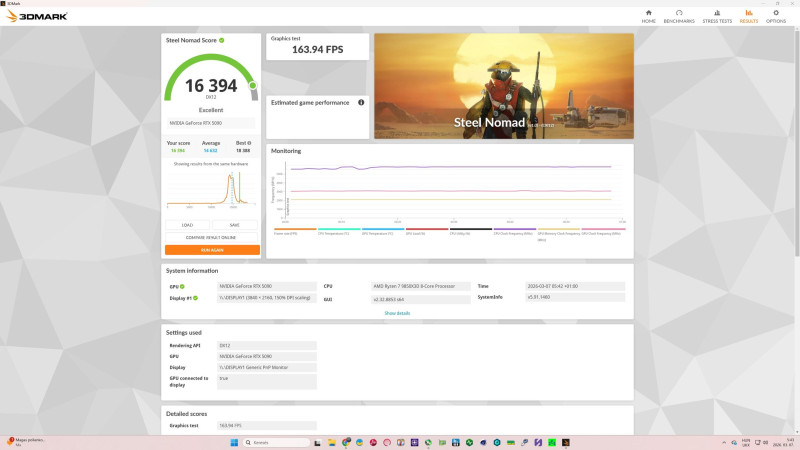The width and height of the screenshot is (800, 450).
Task: Switch to Stress Tests tab
Action: (717, 16)
